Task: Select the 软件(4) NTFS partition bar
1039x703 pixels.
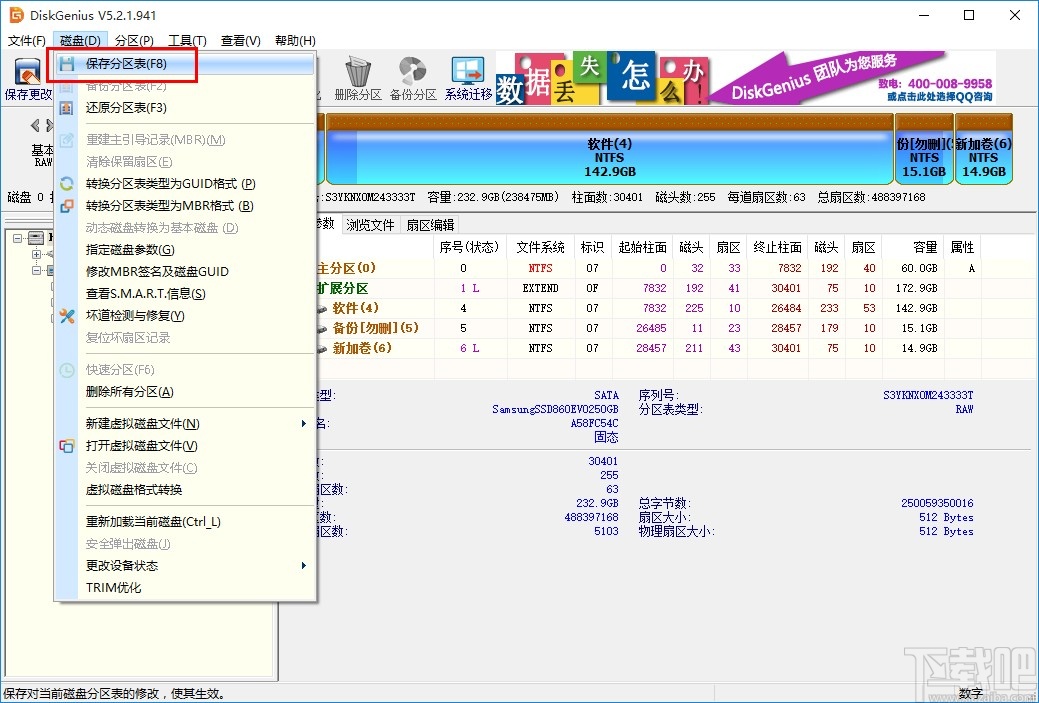Action: click(x=608, y=158)
